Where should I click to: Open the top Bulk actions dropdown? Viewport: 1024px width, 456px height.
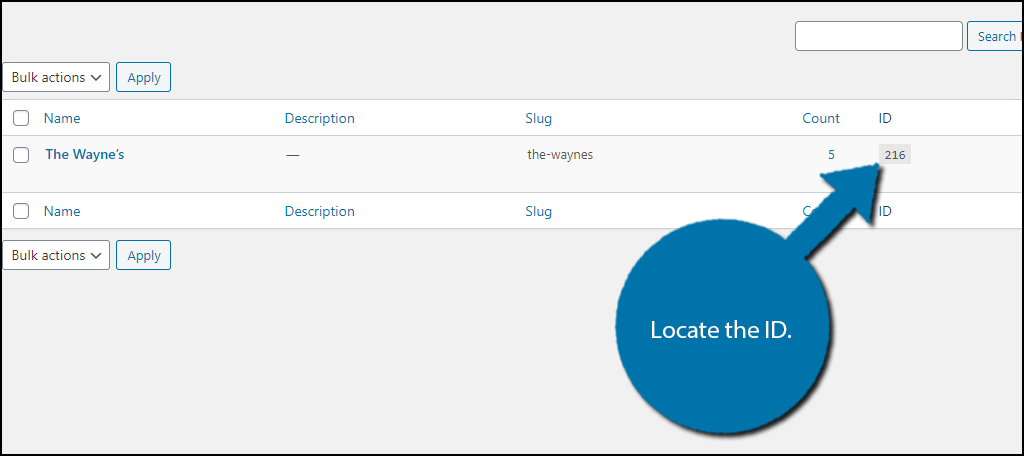click(x=56, y=77)
